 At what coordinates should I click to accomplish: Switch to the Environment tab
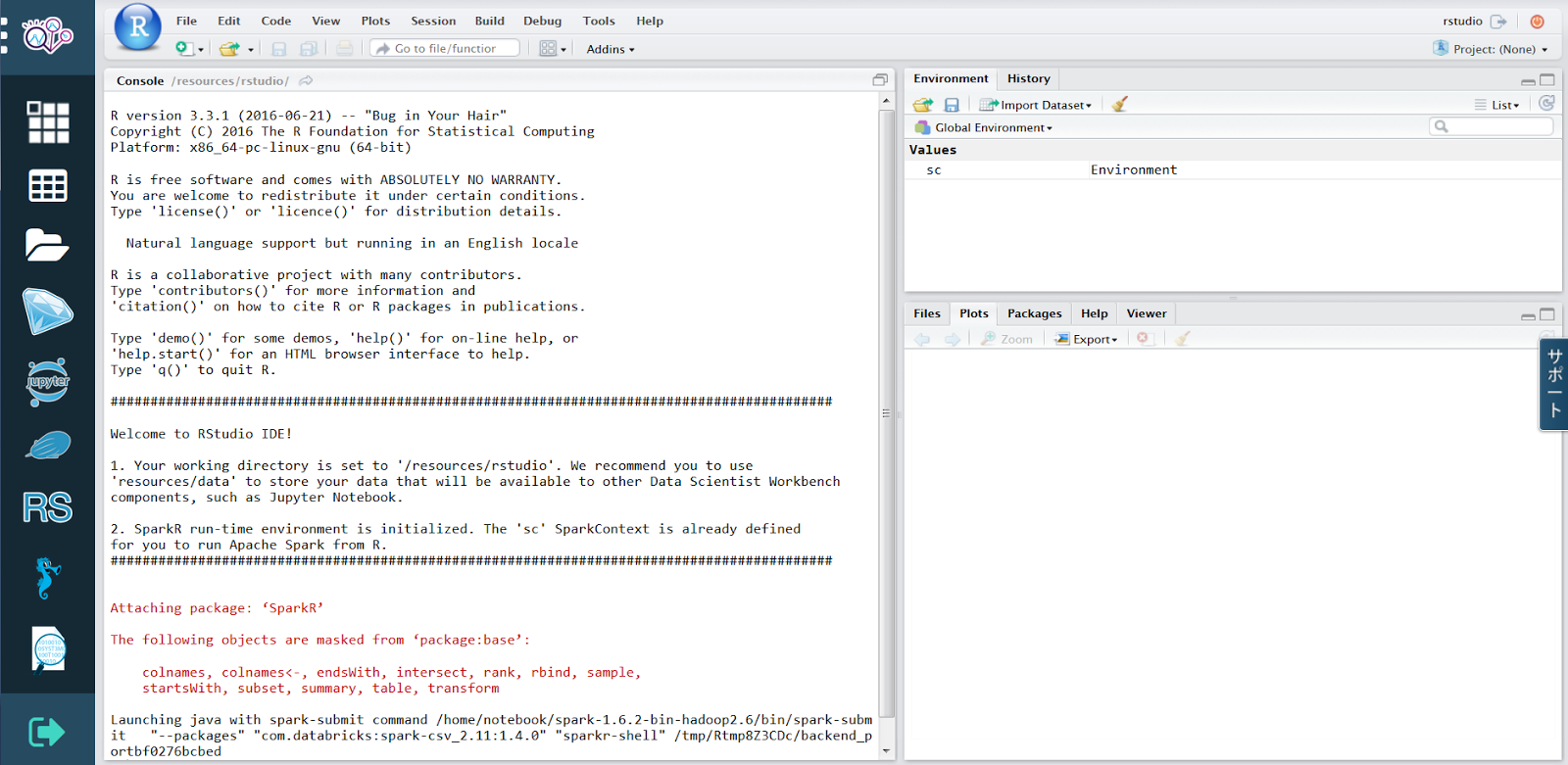click(x=951, y=78)
